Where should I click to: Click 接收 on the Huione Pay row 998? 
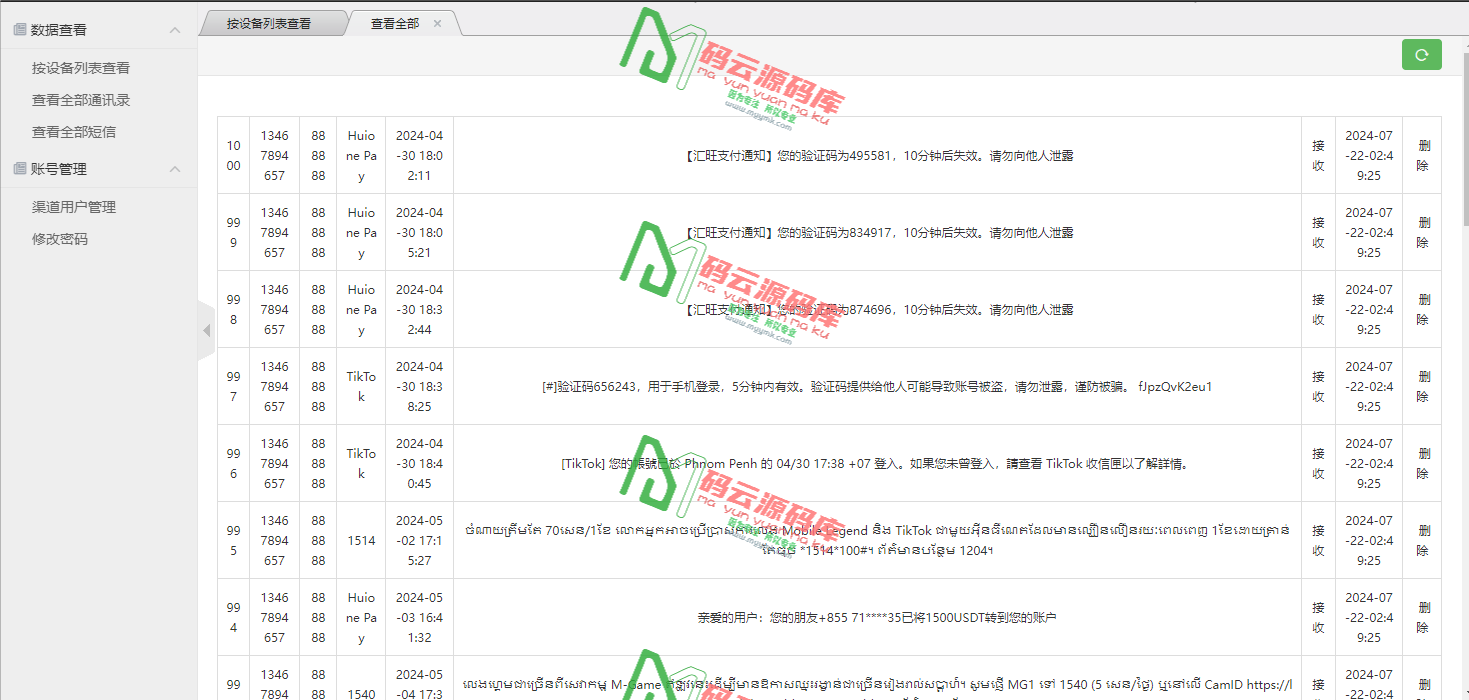tap(1318, 309)
